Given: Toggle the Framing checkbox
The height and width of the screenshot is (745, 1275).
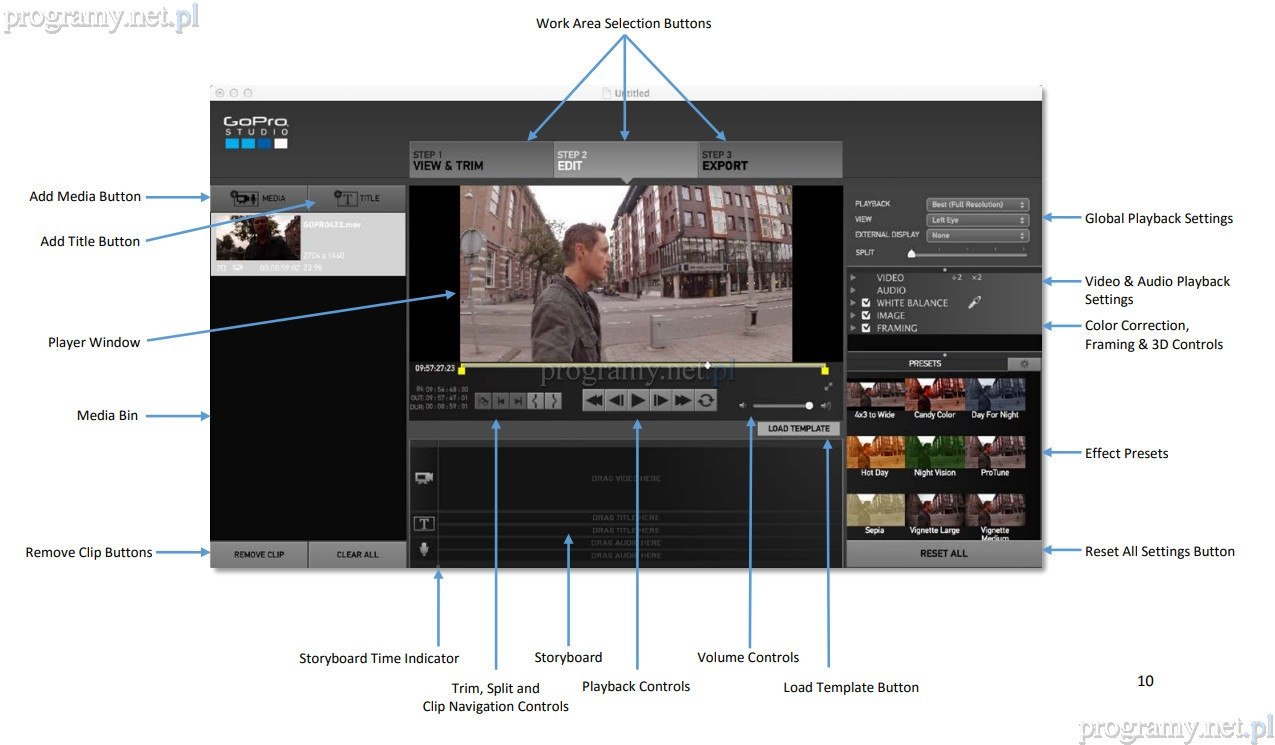Looking at the screenshot, I should (866, 328).
